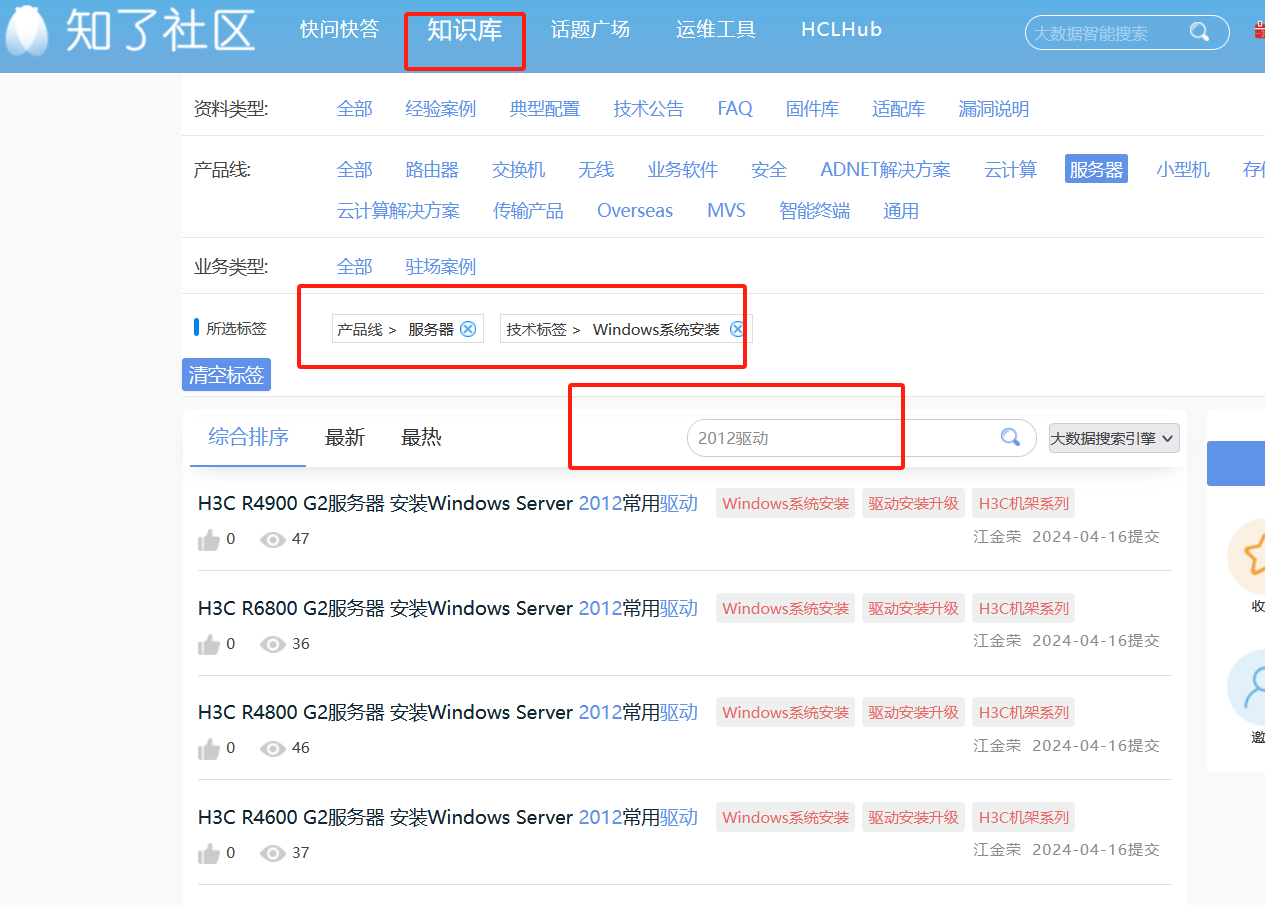Select 路由器 product line
The width and height of the screenshot is (1265, 905).
click(x=432, y=170)
